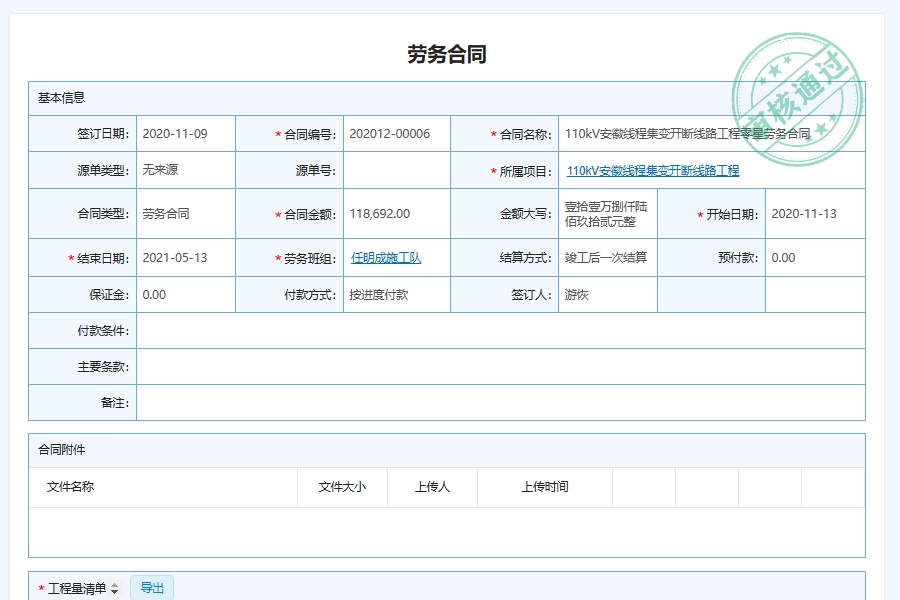This screenshot has height=600, width=900.
Task: Click the 审核通过 approval stamp
Action: click(x=799, y=101)
